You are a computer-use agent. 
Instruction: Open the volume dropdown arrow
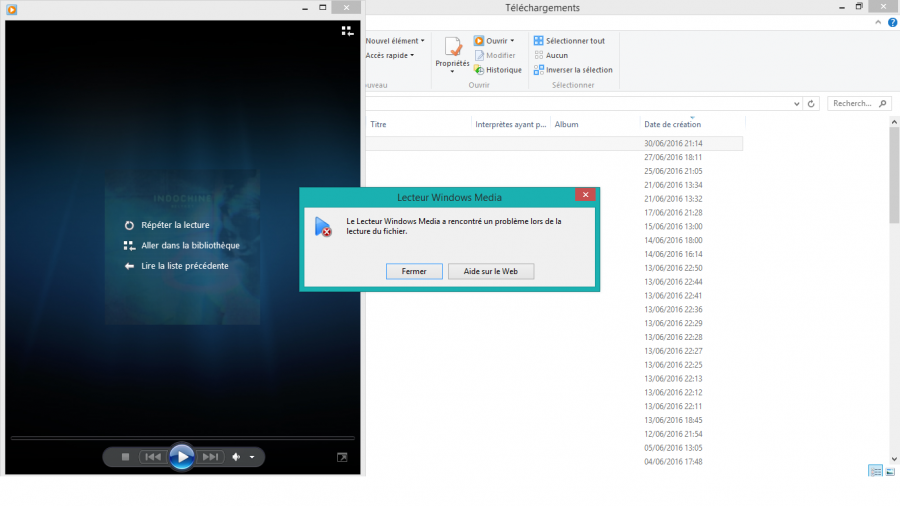click(x=252, y=457)
